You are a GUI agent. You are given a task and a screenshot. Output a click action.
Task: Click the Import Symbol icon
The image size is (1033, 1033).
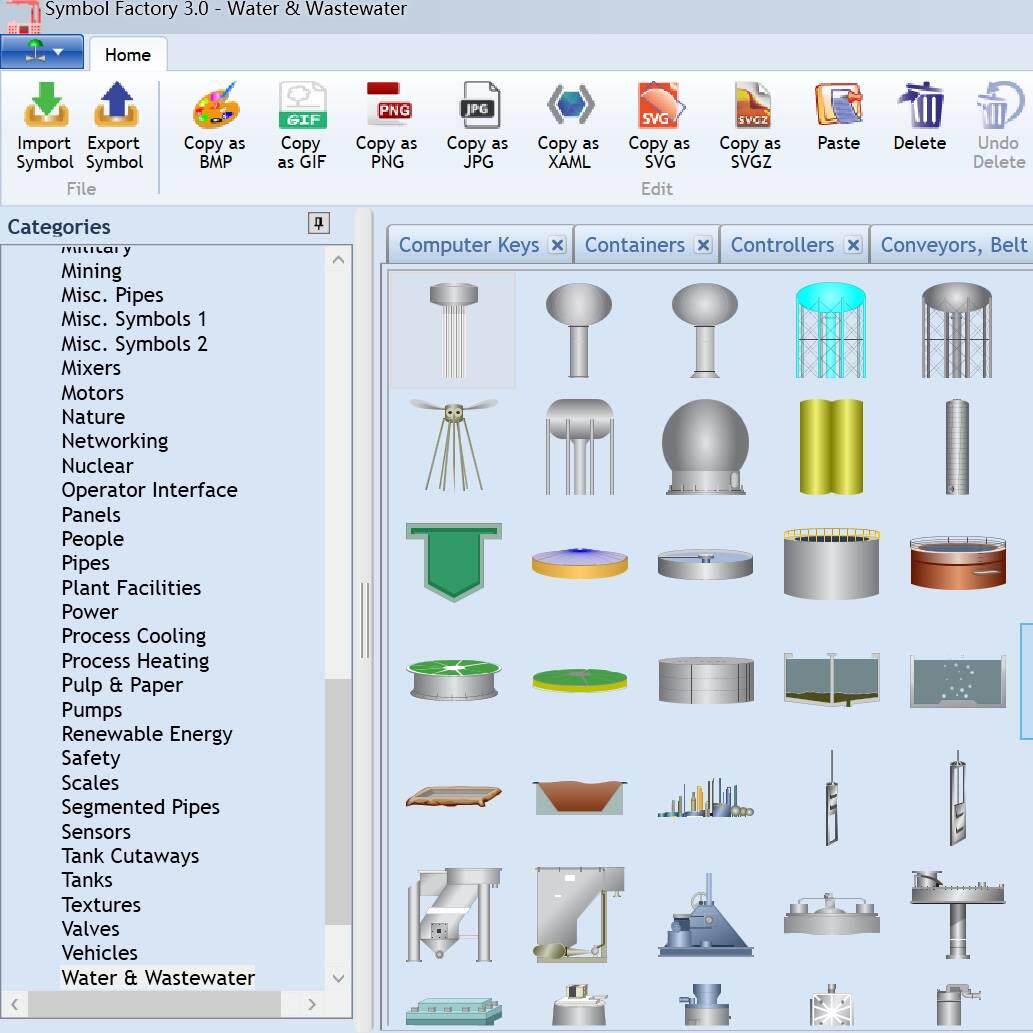[x=45, y=105]
